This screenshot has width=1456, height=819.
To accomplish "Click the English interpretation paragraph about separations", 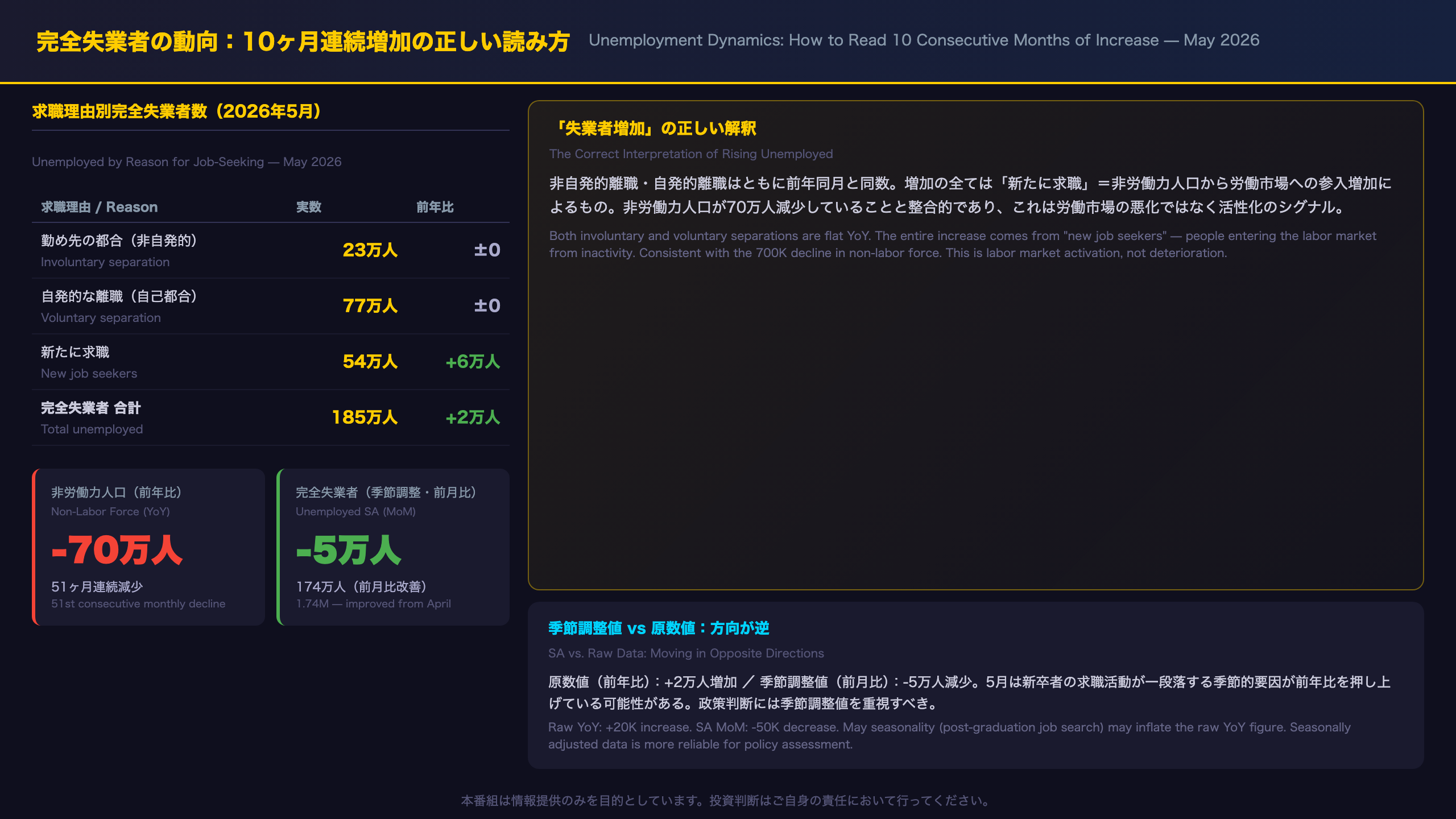I will point(962,245).
